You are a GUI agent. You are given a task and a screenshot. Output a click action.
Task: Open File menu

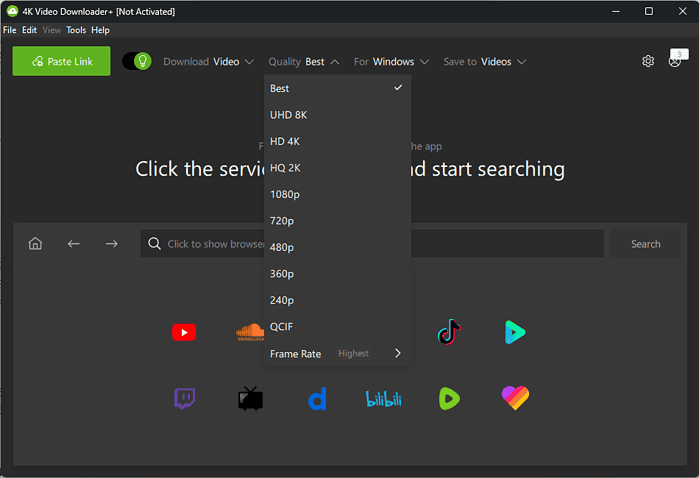pyautogui.click(x=10, y=30)
